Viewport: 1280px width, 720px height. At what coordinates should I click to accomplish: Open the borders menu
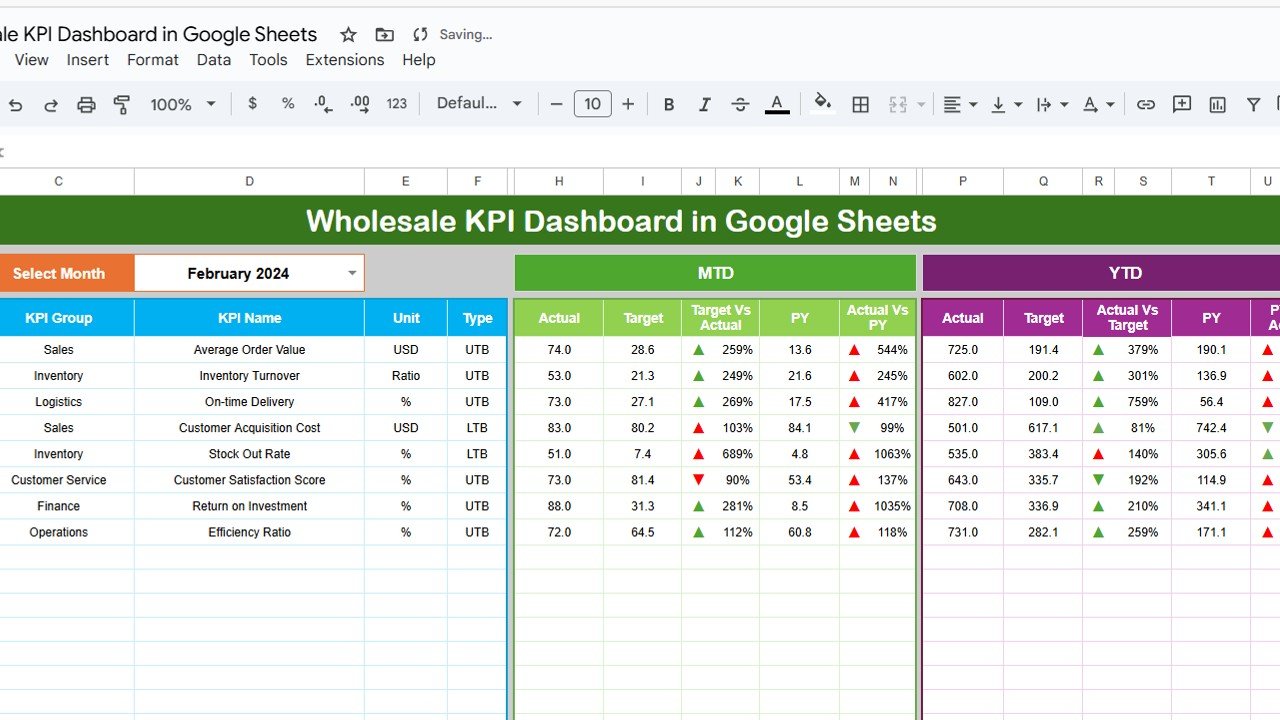click(860, 104)
